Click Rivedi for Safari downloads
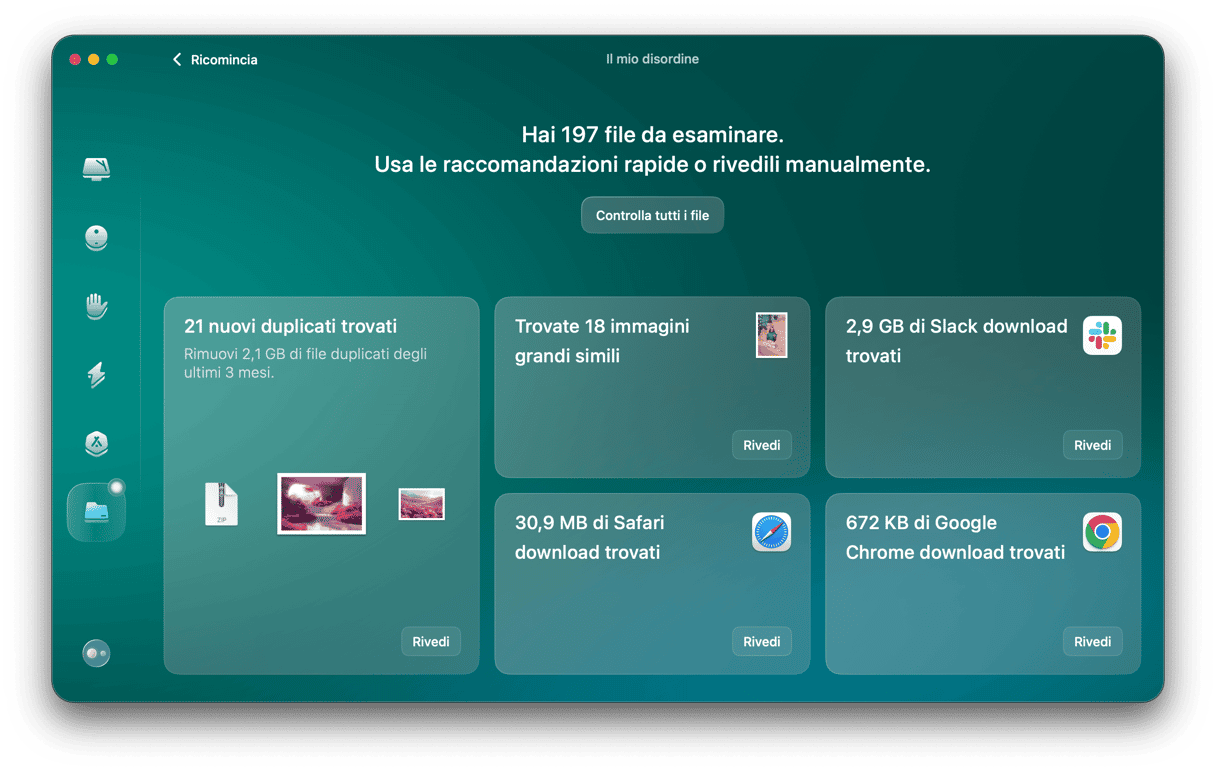 tap(761, 642)
